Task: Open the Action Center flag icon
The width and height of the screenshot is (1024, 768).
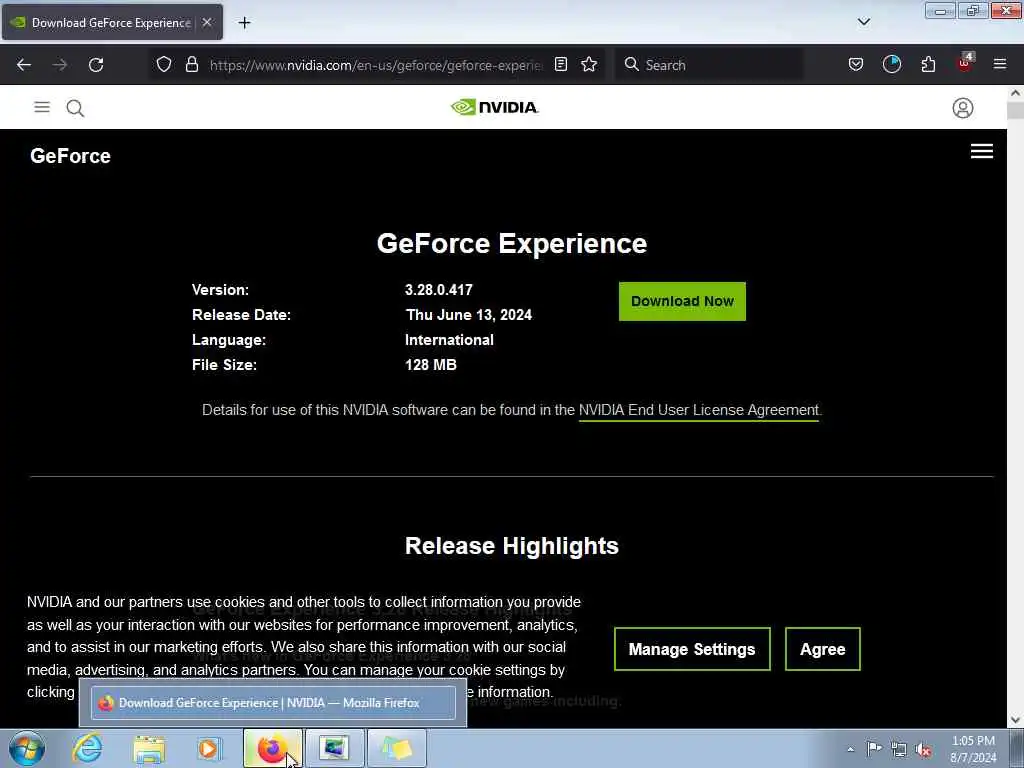Action: [x=874, y=748]
